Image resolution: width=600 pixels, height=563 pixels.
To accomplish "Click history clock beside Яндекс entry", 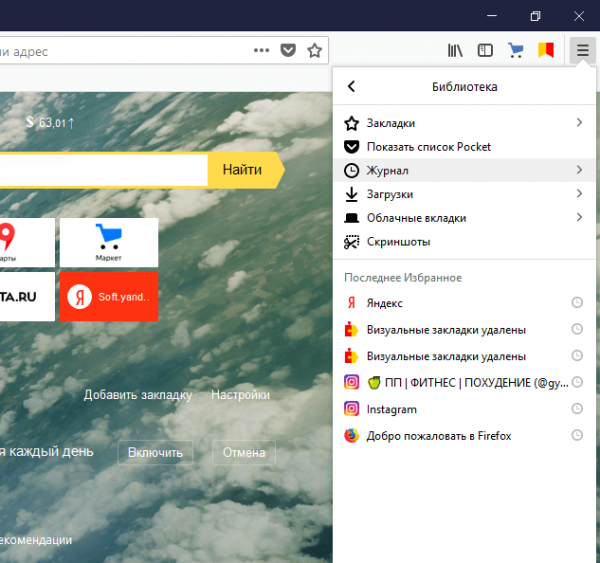I will click(x=577, y=302).
